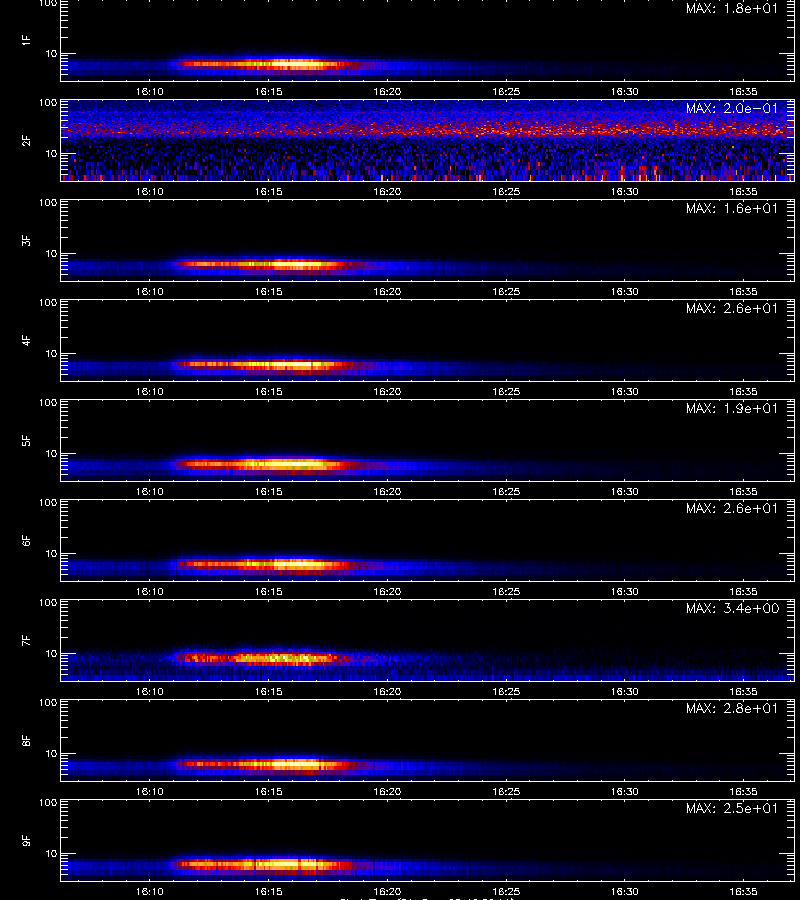The height and width of the screenshot is (900, 800).
Task: Click the 16:30 time label under 5F panel
Action: click(624, 491)
